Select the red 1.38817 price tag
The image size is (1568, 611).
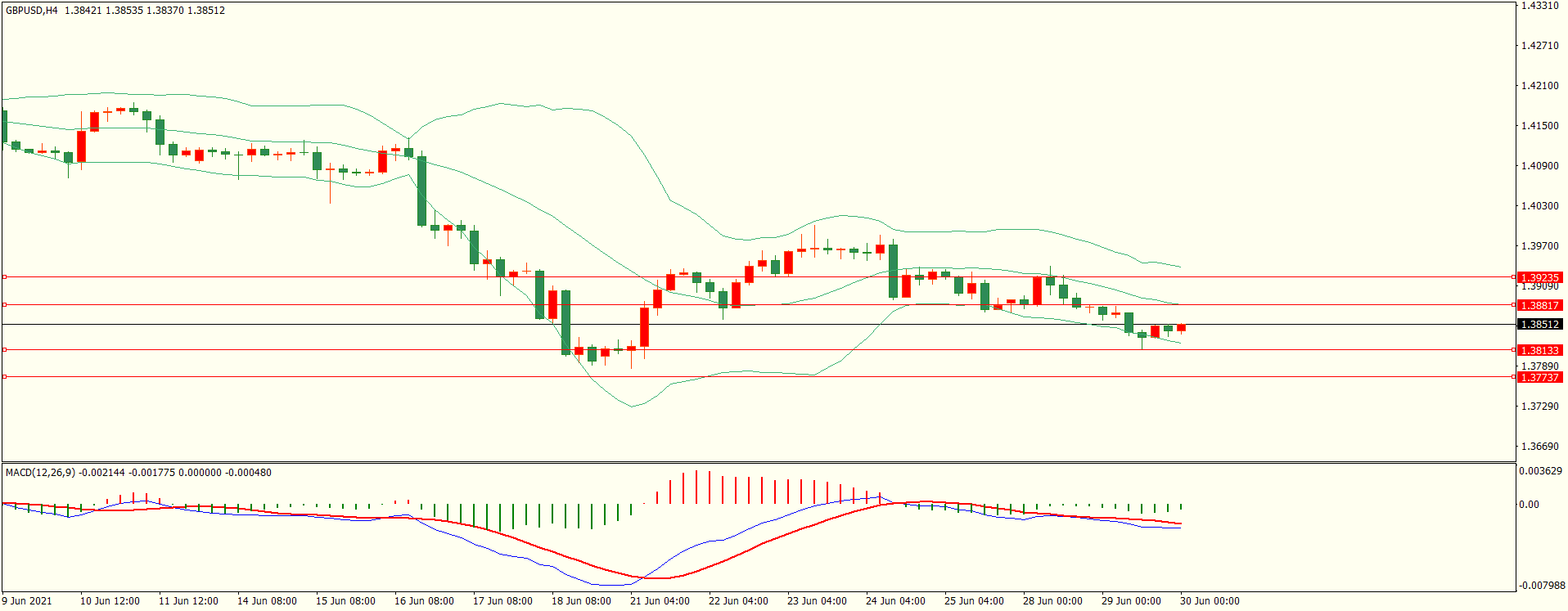pyautogui.click(x=1539, y=305)
